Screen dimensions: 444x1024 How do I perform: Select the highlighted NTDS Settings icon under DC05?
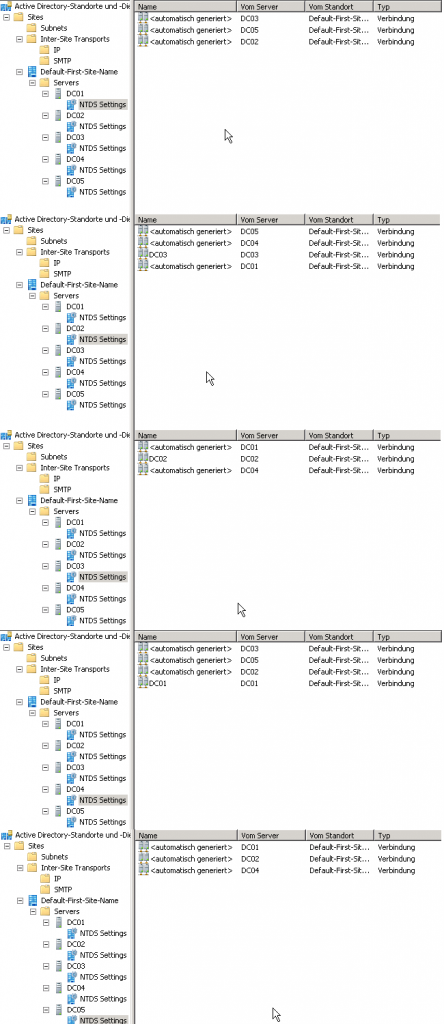pos(72,1020)
